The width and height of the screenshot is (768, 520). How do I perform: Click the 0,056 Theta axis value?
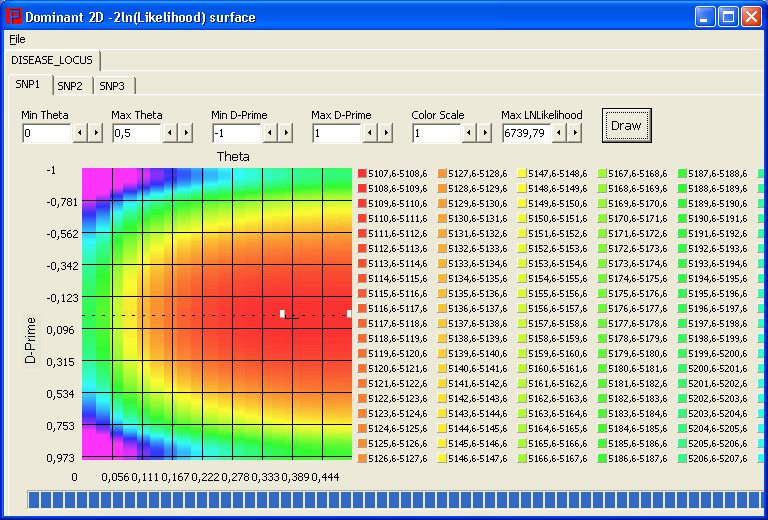116,477
